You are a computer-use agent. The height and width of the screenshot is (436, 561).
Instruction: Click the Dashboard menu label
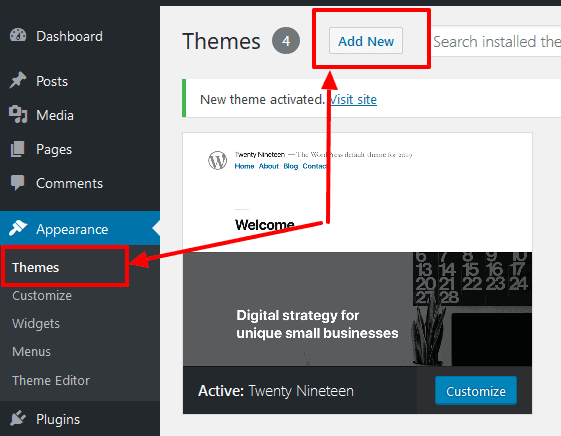[x=69, y=36]
